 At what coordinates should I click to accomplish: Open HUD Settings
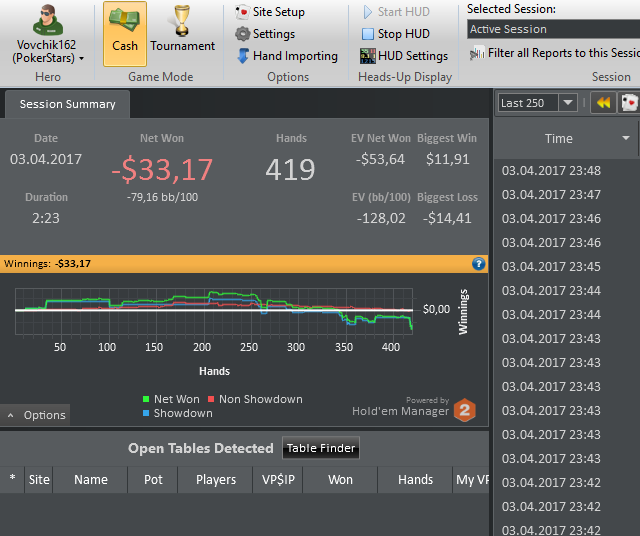coord(404,56)
